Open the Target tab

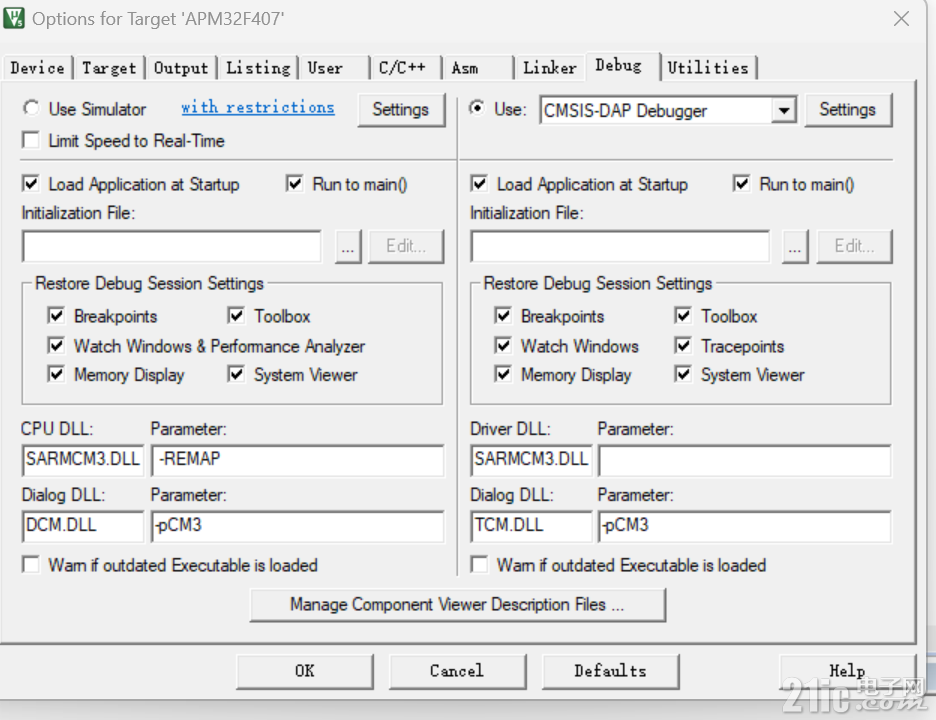109,67
